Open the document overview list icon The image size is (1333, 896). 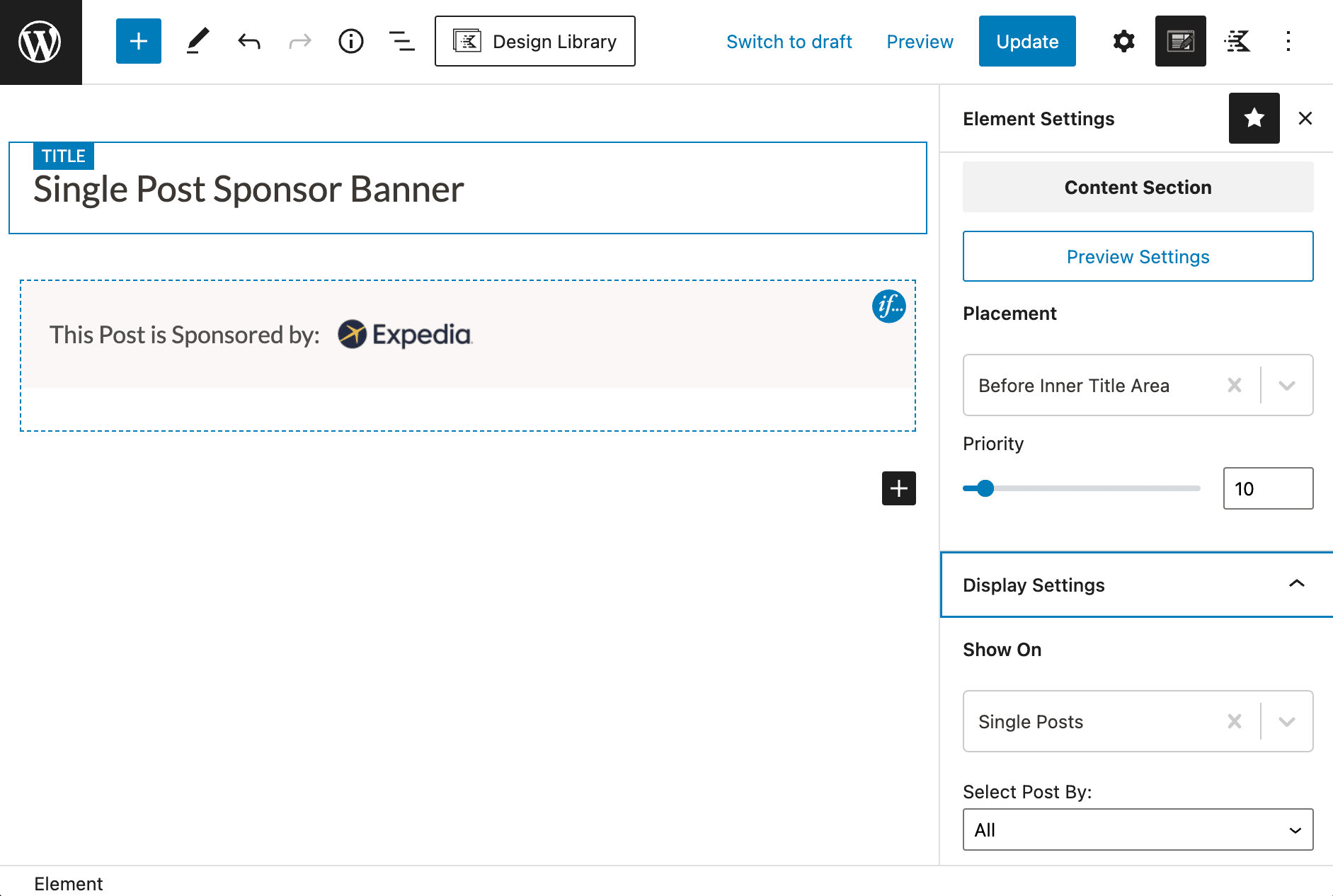pos(401,41)
